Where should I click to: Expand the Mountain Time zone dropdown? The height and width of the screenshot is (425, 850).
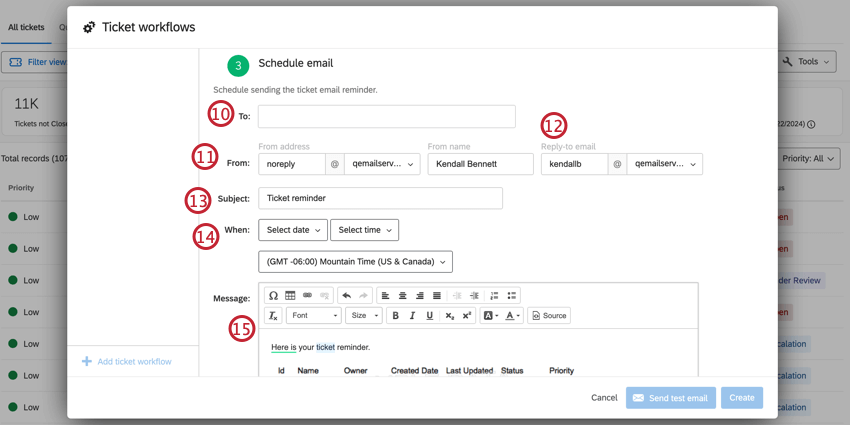coord(356,261)
